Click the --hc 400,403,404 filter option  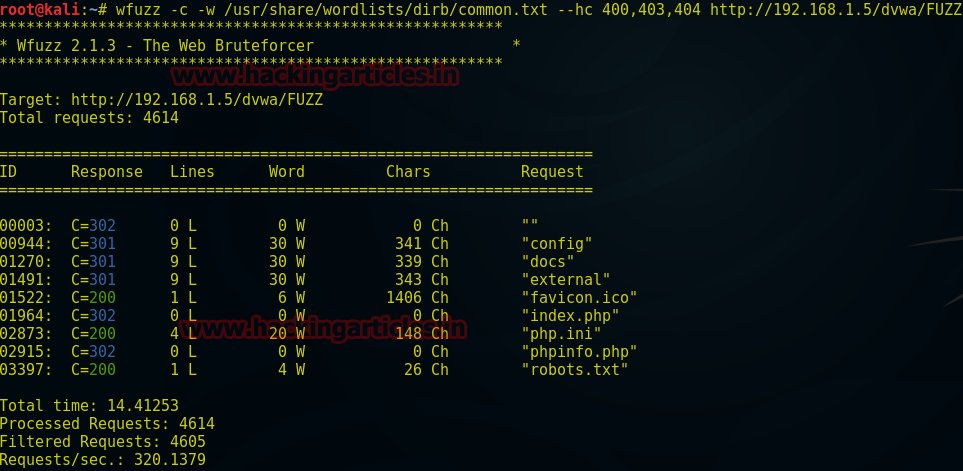[629, 9]
